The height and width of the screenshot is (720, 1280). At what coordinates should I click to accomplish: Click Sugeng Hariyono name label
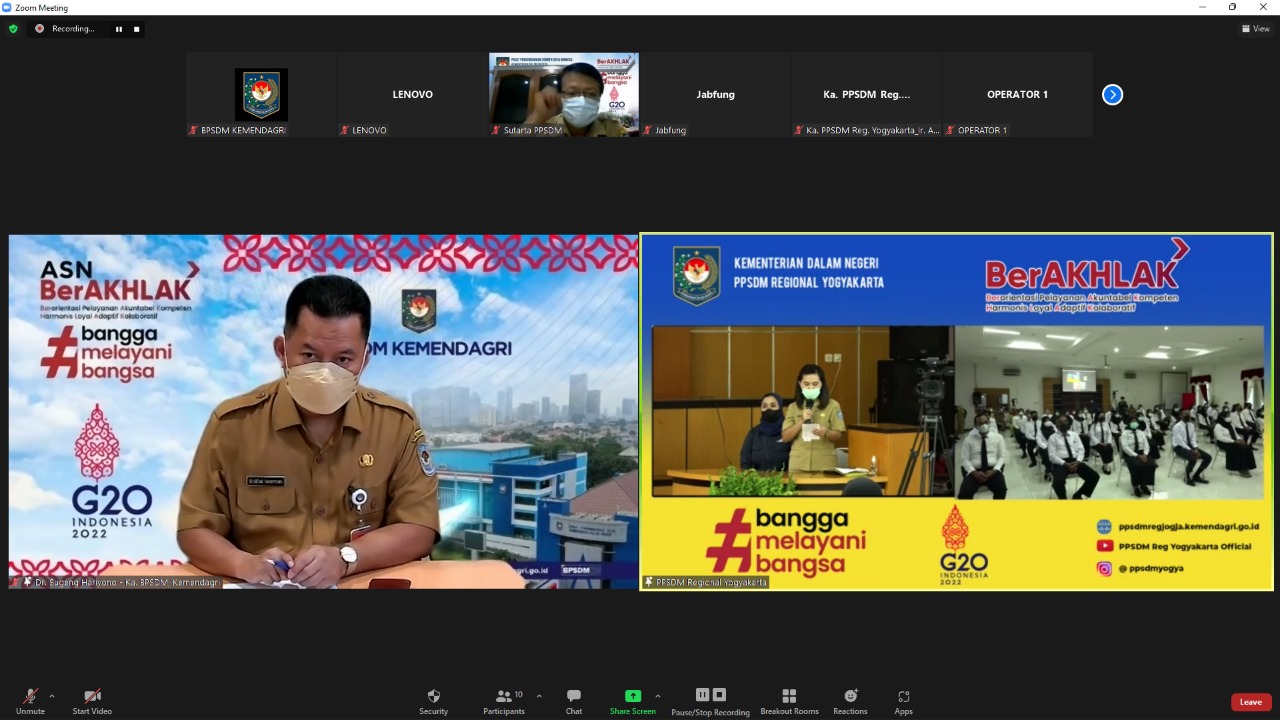(126, 582)
